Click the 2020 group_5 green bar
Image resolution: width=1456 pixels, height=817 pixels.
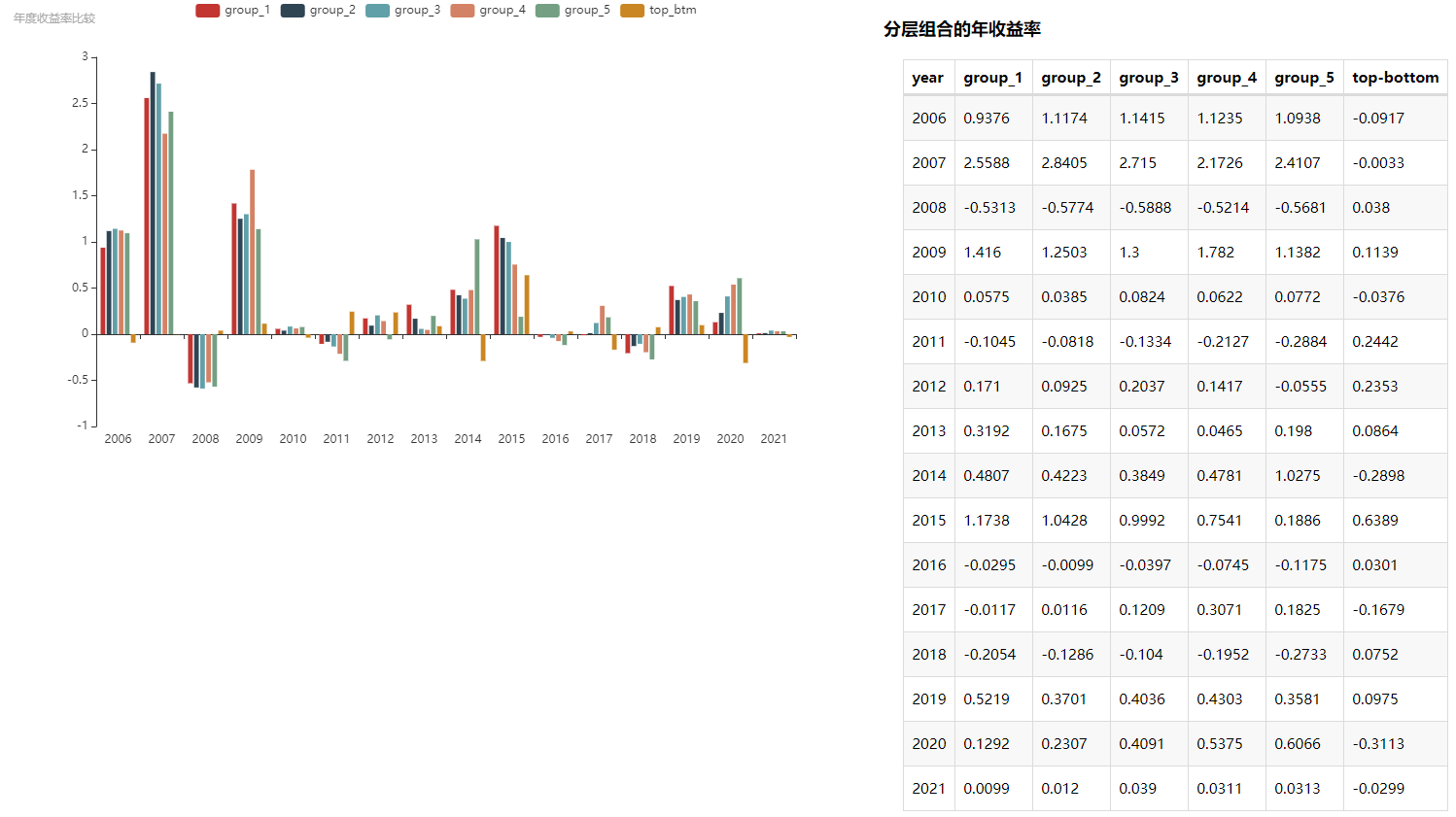[x=740, y=306]
